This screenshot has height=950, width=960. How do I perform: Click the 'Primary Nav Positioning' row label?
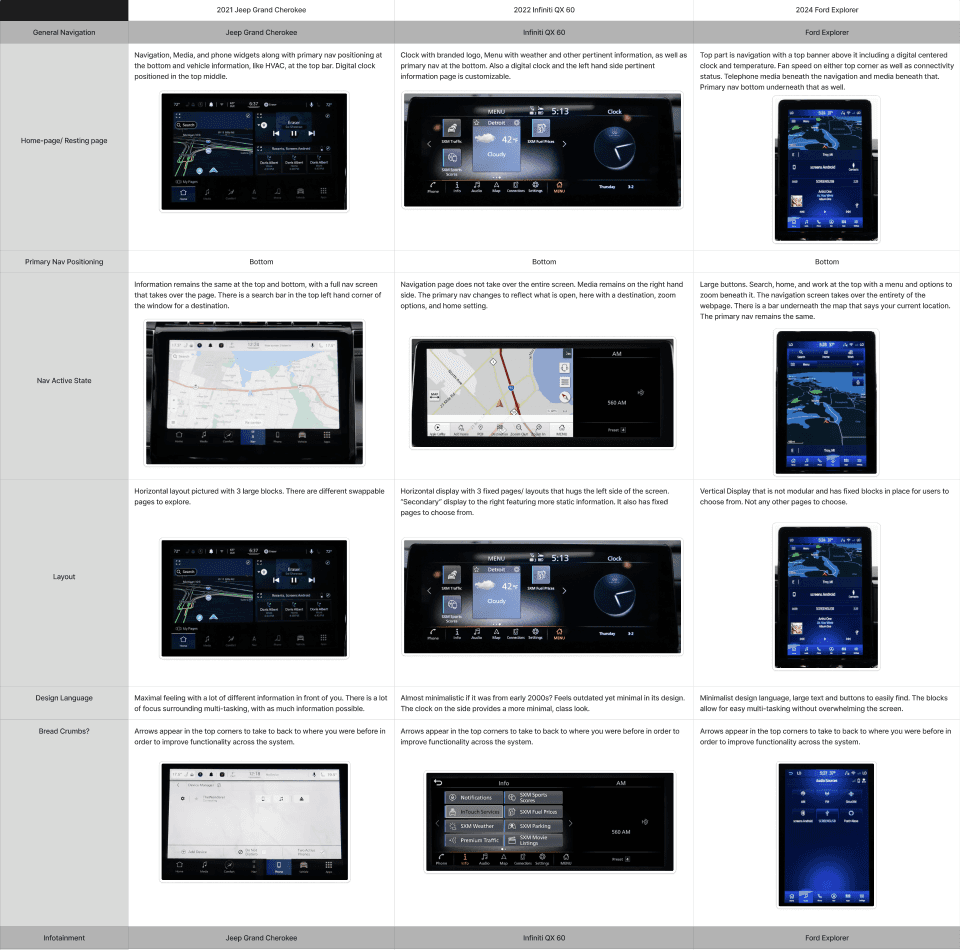64,261
